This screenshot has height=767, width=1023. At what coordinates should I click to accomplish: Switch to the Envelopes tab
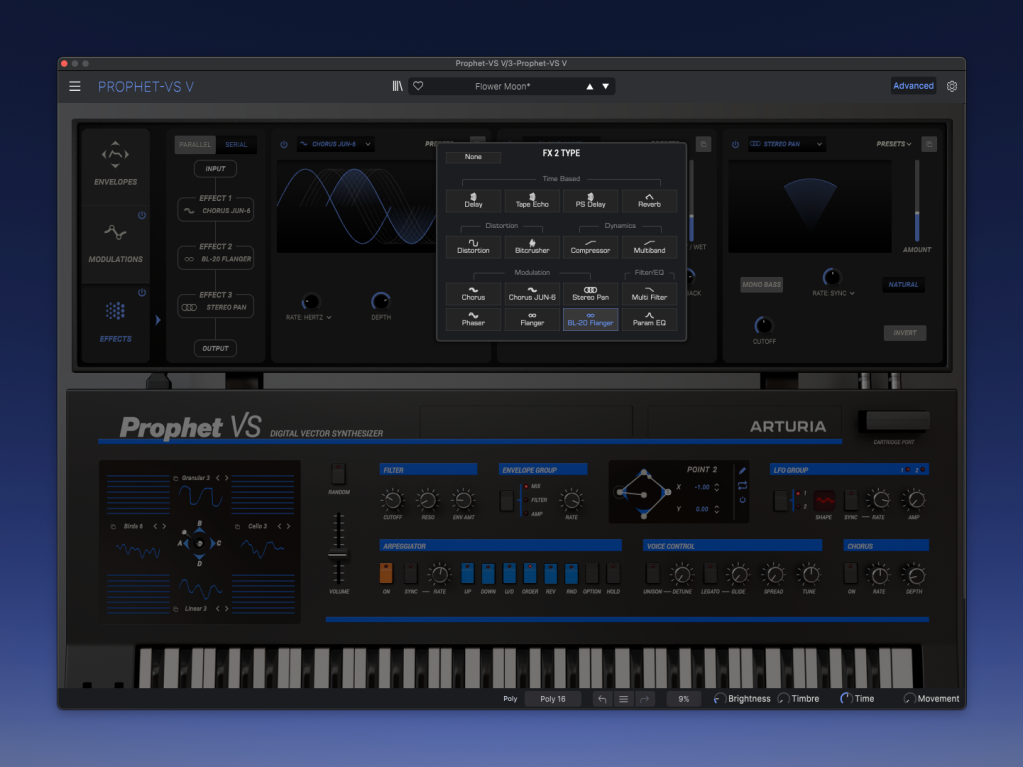coord(116,163)
